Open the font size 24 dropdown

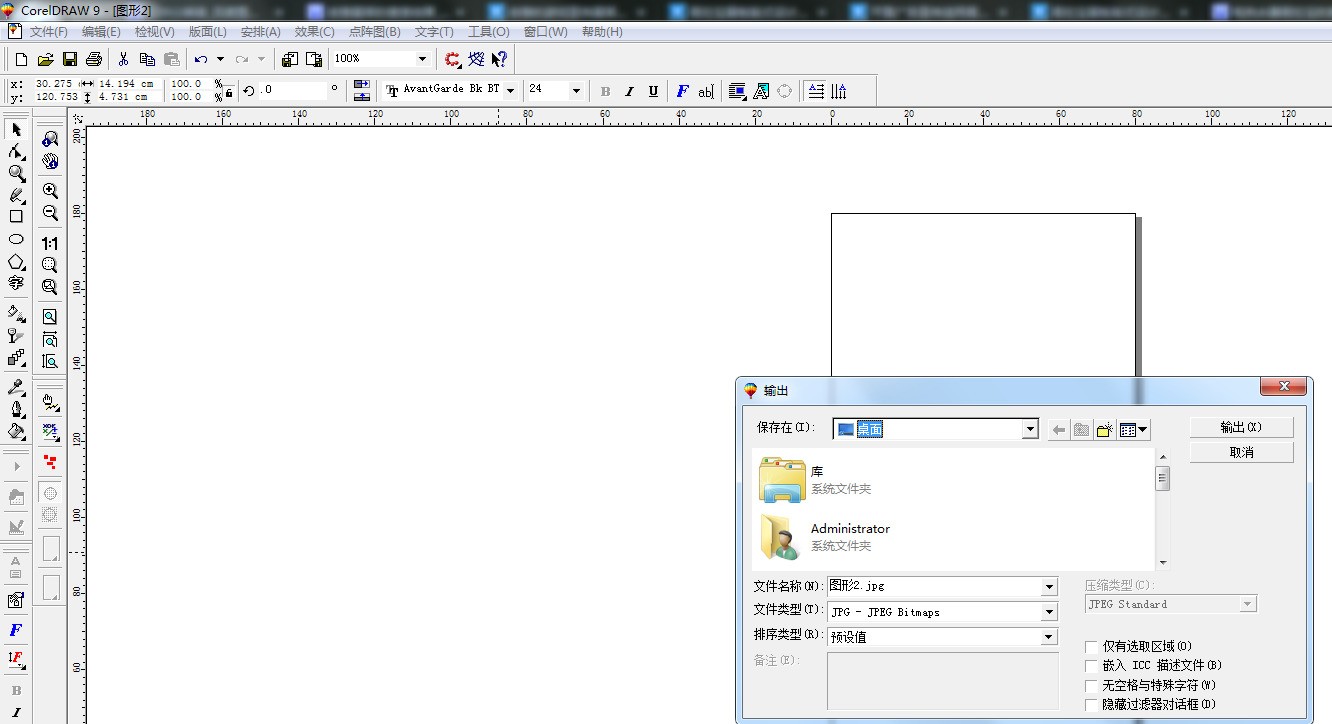pyautogui.click(x=576, y=90)
